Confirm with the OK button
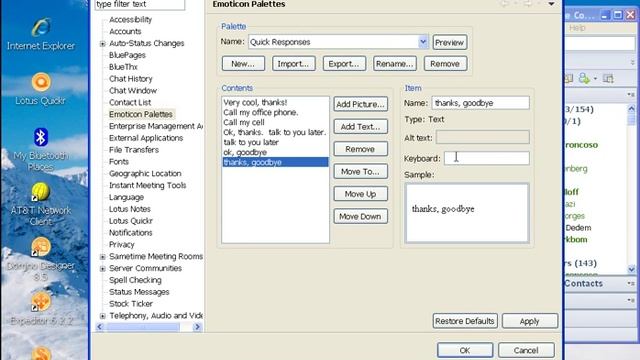 (x=465, y=350)
